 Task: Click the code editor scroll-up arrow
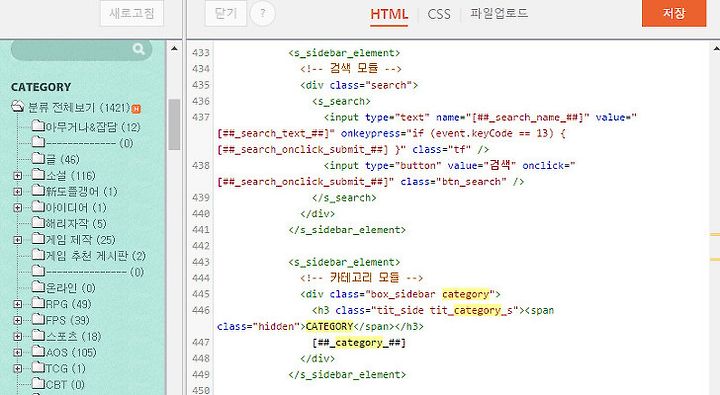[716, 48]
